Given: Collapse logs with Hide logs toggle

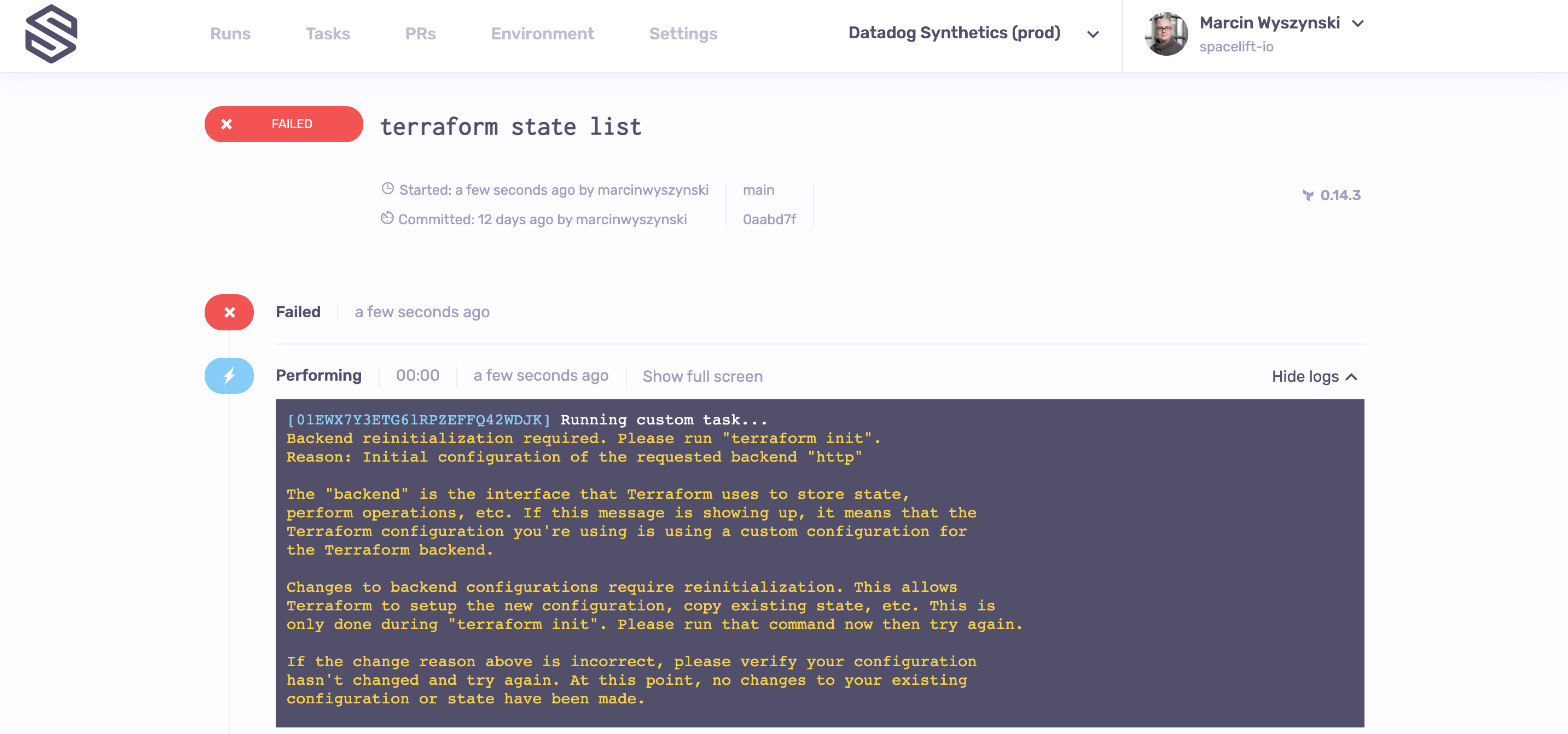Looking at the screenshot, I should (1314, 376).
